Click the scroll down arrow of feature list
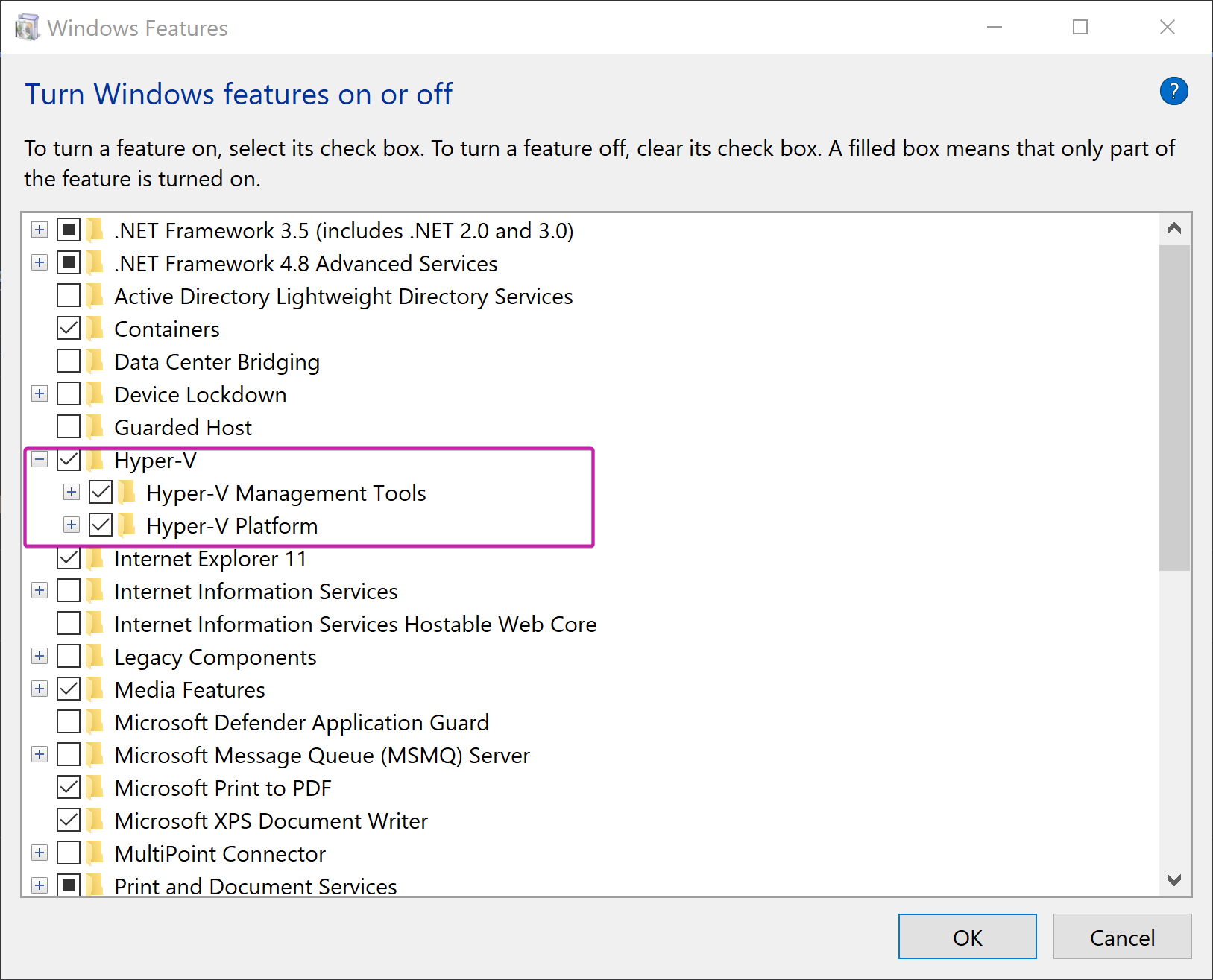 (1174, 880)
